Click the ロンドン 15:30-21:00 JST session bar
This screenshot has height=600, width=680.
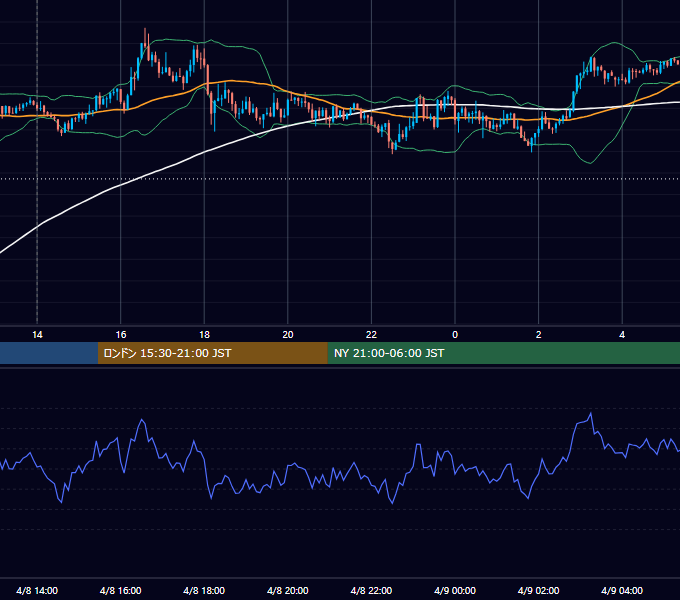tap(212, 353)
